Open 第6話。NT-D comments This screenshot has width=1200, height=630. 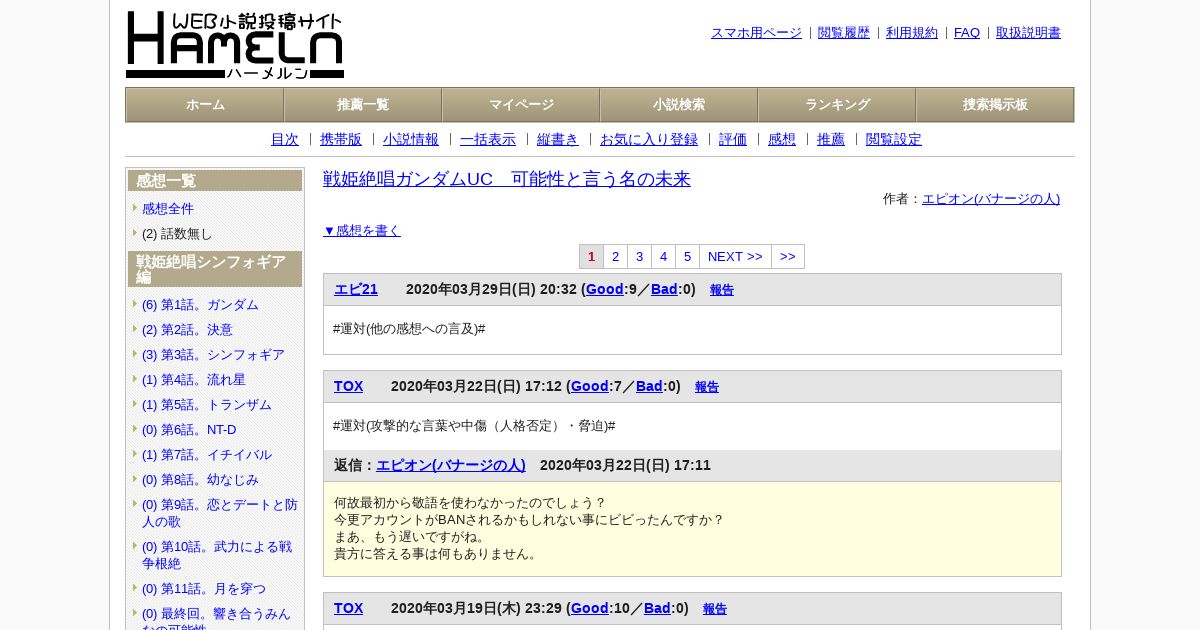pos(189,430)
